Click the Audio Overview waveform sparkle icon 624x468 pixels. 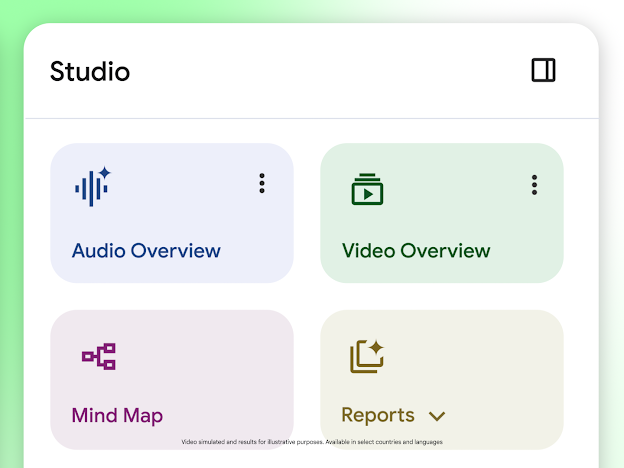92,187
